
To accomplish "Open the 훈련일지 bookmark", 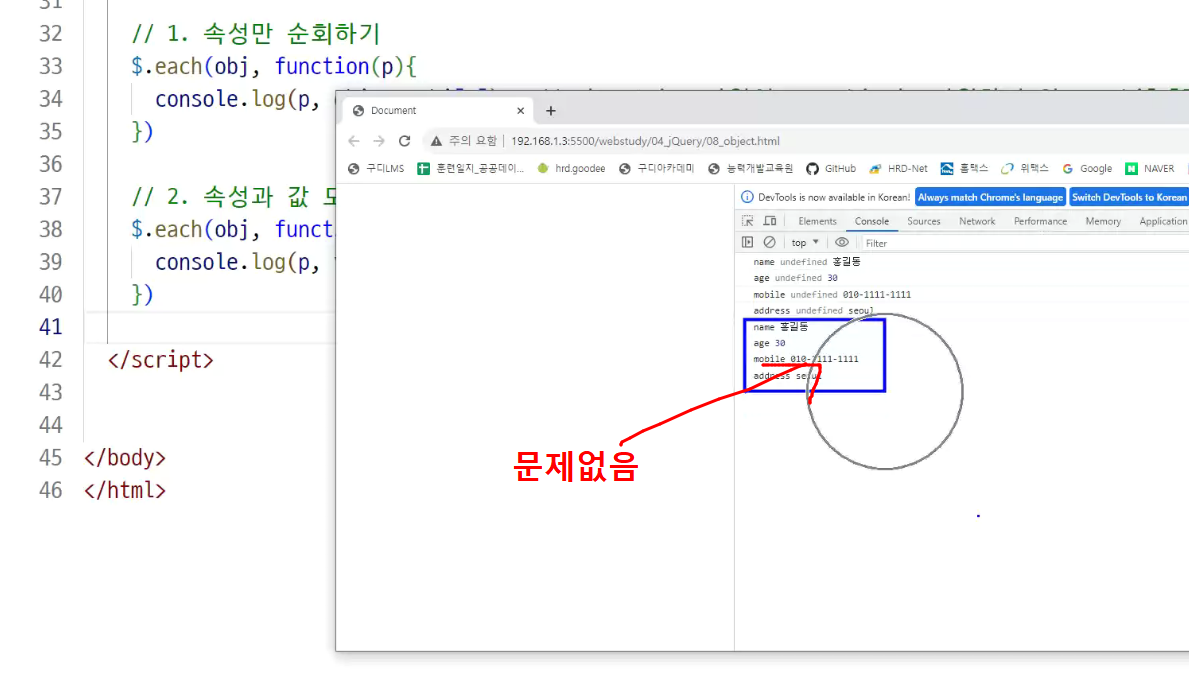I will (x=470, y=168).
